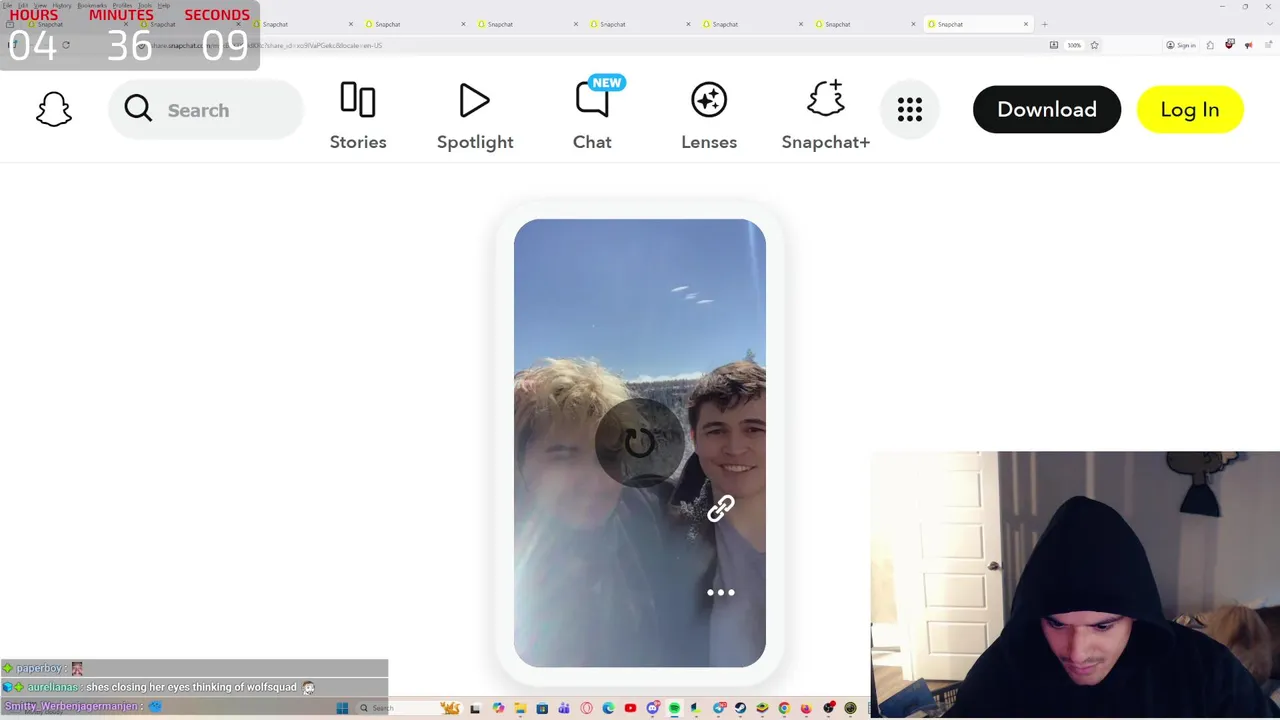
Task: Click chat message from aurelianas
Action: (194, 687)
